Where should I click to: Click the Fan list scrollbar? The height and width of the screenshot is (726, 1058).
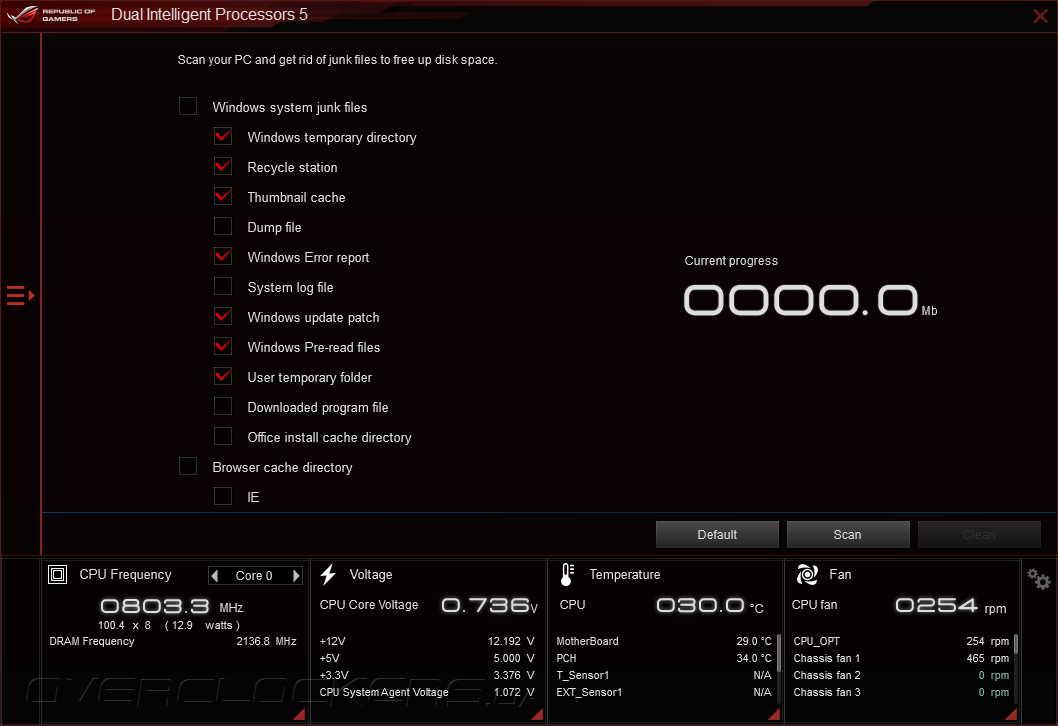pyautogui.click(x=1015, y=644)
